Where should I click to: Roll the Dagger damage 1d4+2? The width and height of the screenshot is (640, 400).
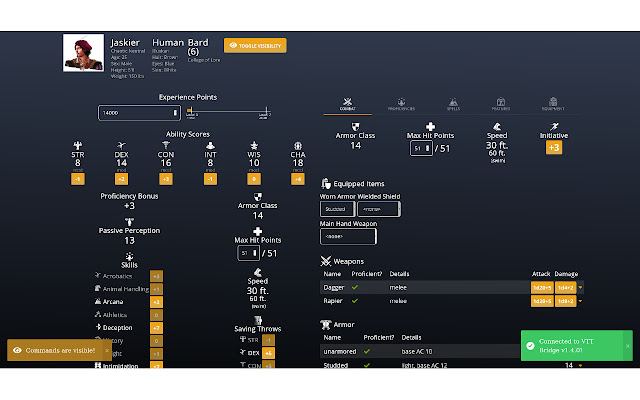pyautogui.click(x=565, y=287)
